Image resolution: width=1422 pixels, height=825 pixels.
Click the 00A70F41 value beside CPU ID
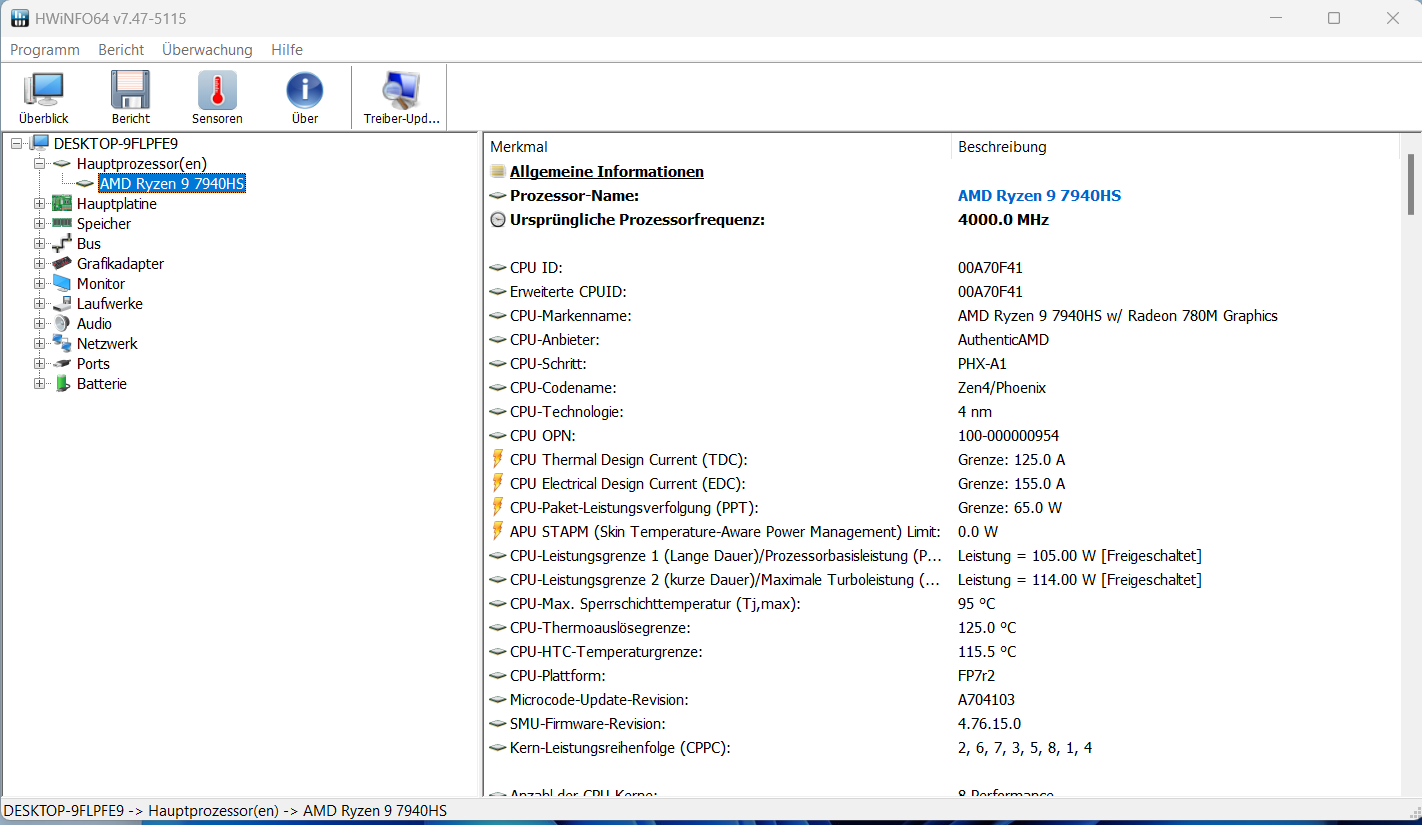pyautogui.click(x=990, y=267)
